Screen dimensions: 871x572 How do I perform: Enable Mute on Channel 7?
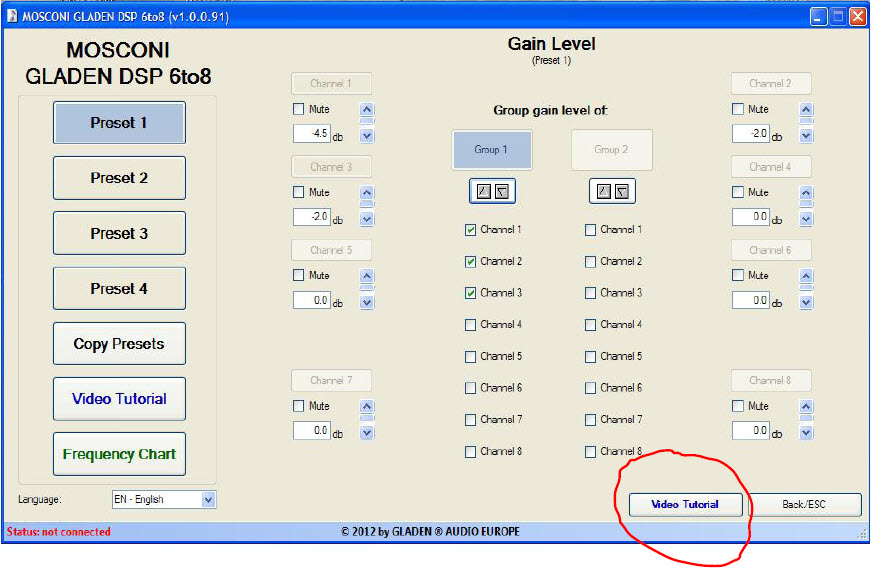point(299,406)
